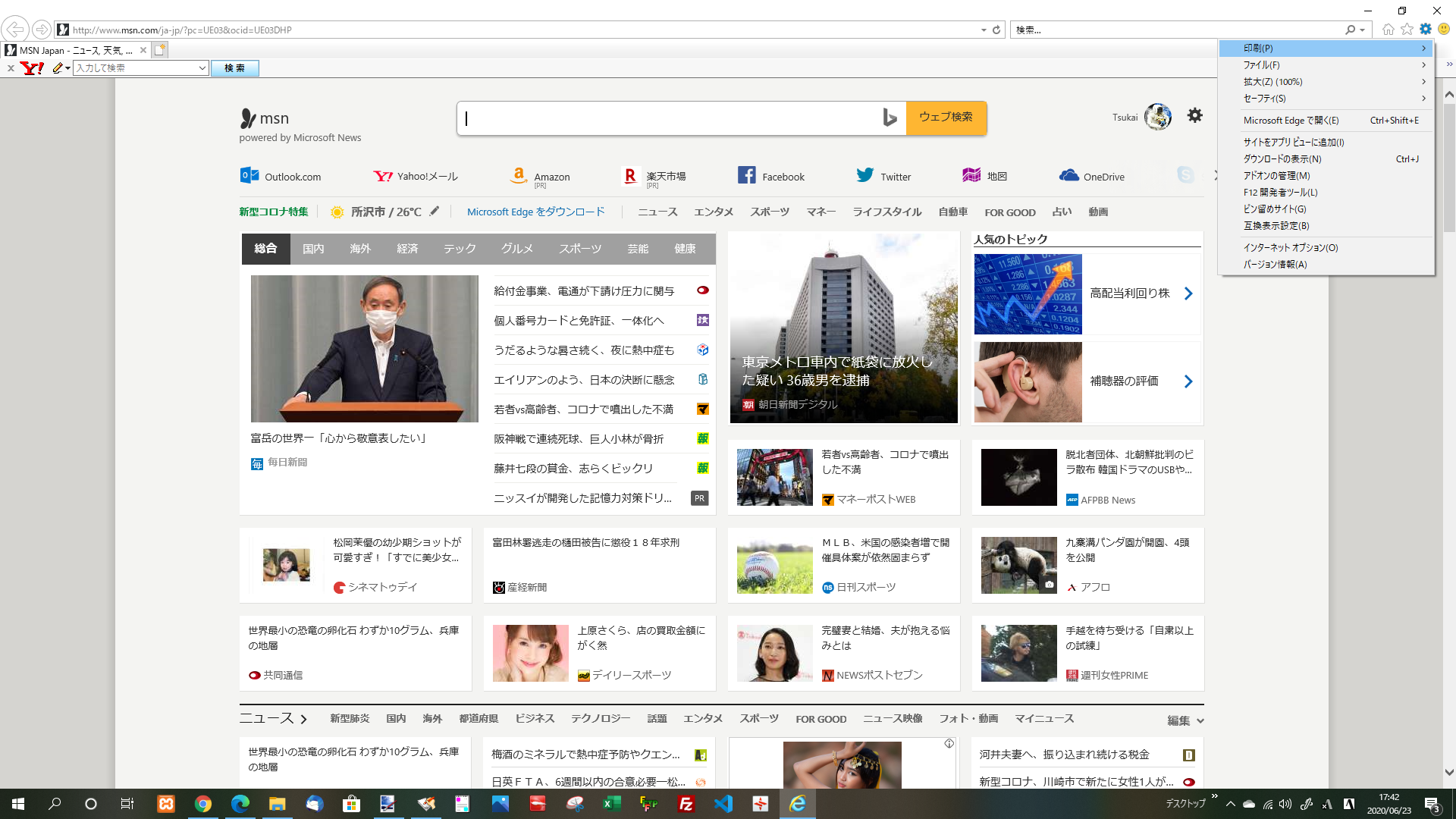1456x819 pixels.
Task: Click the Yahoo! toolbar logo
Action: tap(32, 68)
